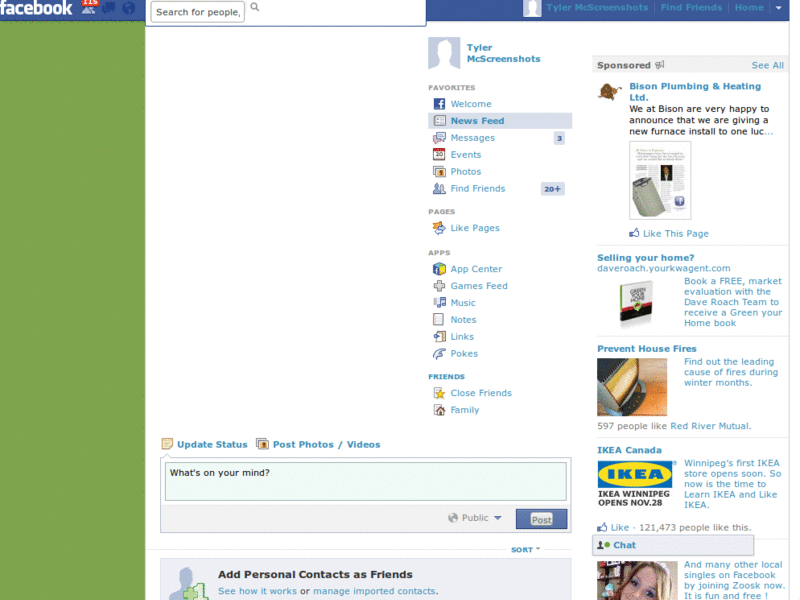Switch to Update Status tab
The image size is (800, 600).
tap(212, 444)
